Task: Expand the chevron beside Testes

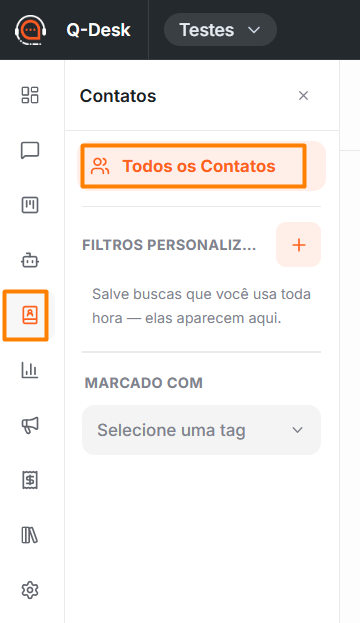Action: click(x=254, y=30)
